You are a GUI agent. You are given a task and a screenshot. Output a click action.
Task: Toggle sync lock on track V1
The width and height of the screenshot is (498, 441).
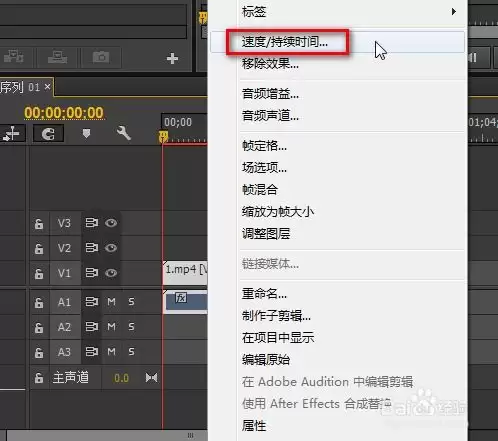[x=92, y=273]
